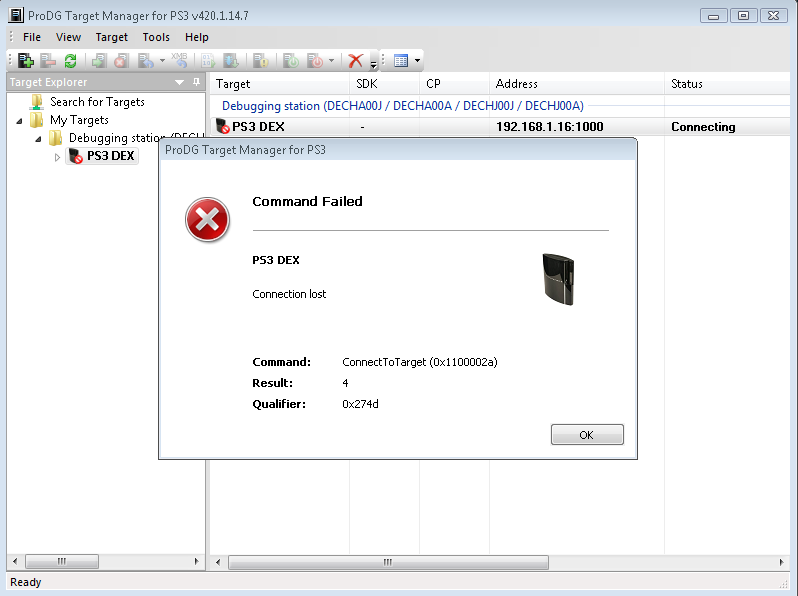Click the Connecting status cell
798x596 pixels.
pos(703,127)
